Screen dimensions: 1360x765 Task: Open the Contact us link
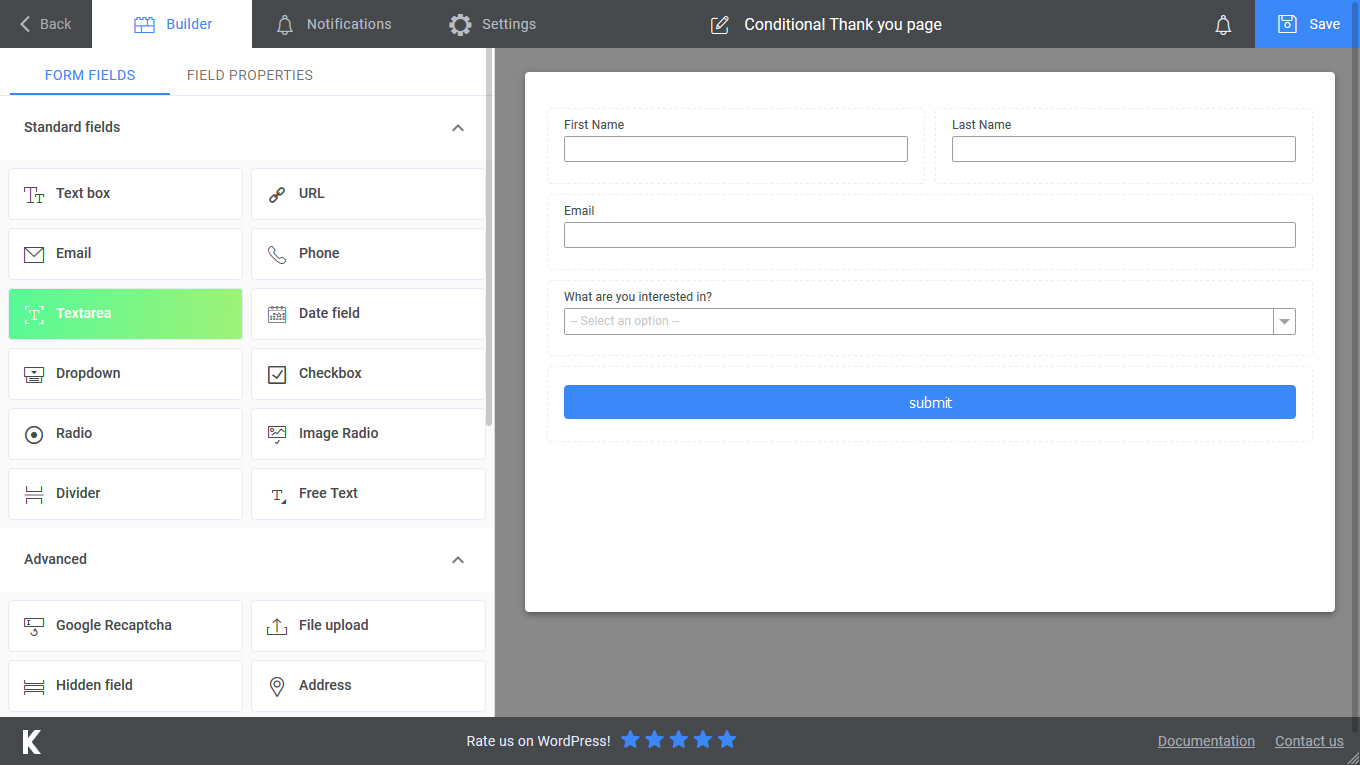(1309, 741)
